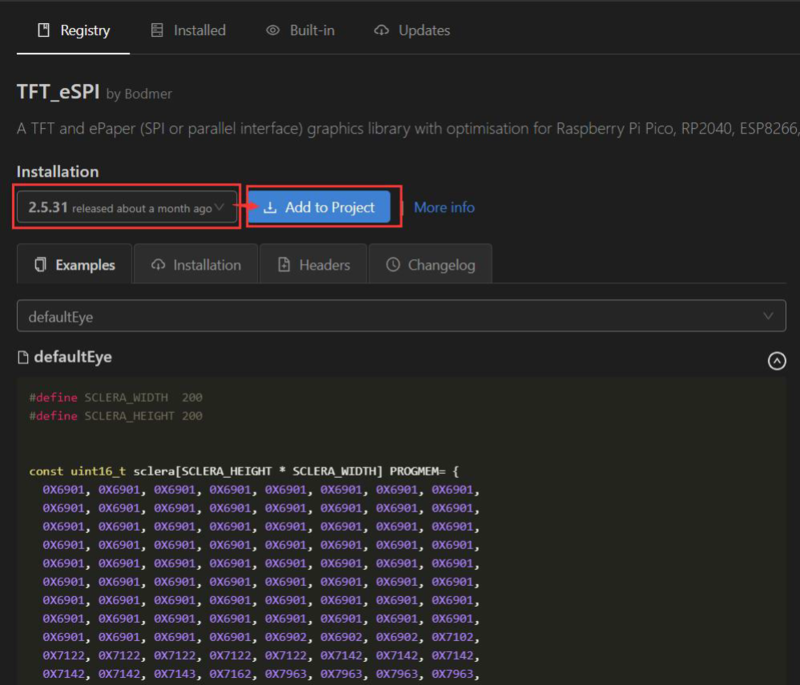Click the 0X7143 value in code
800x685 pixels.
[174, 674]
